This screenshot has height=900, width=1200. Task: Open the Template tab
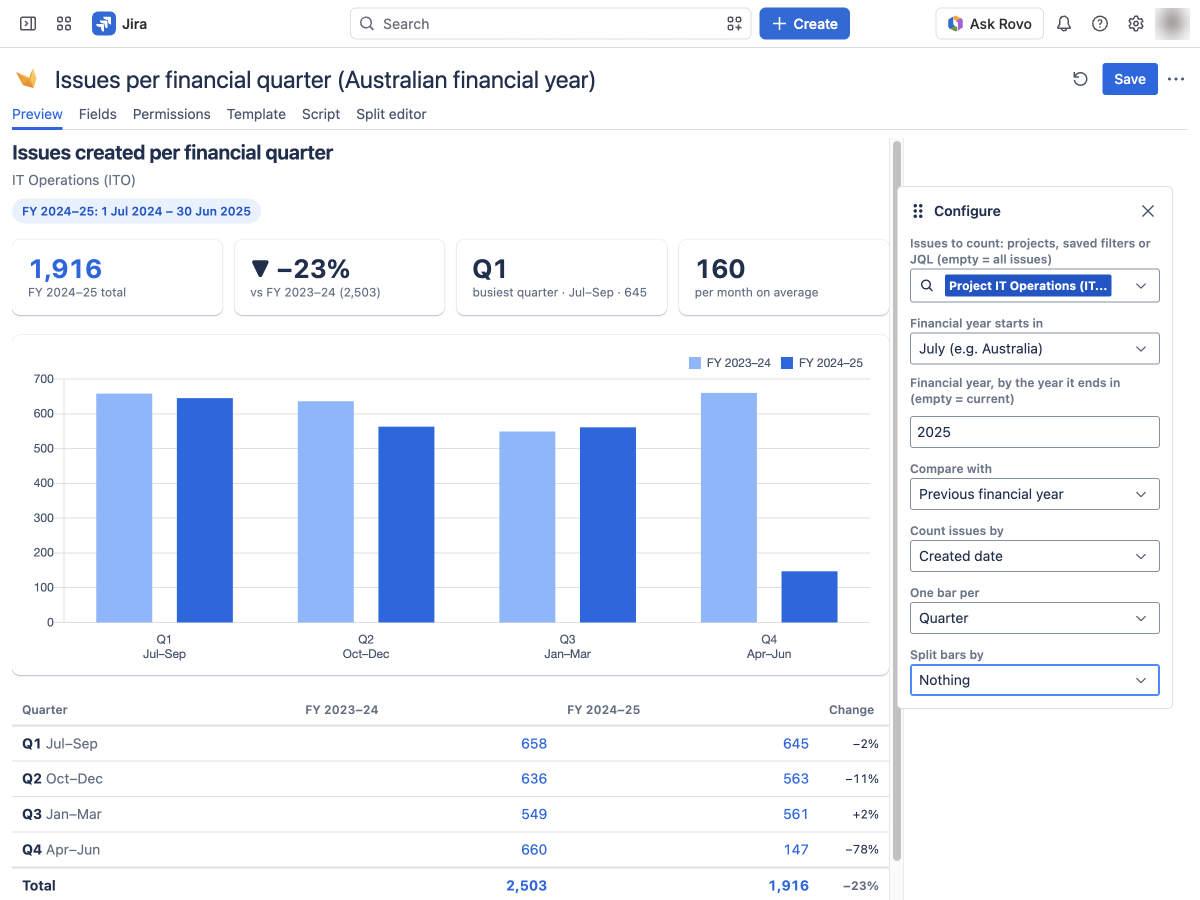tap(256, 114)
